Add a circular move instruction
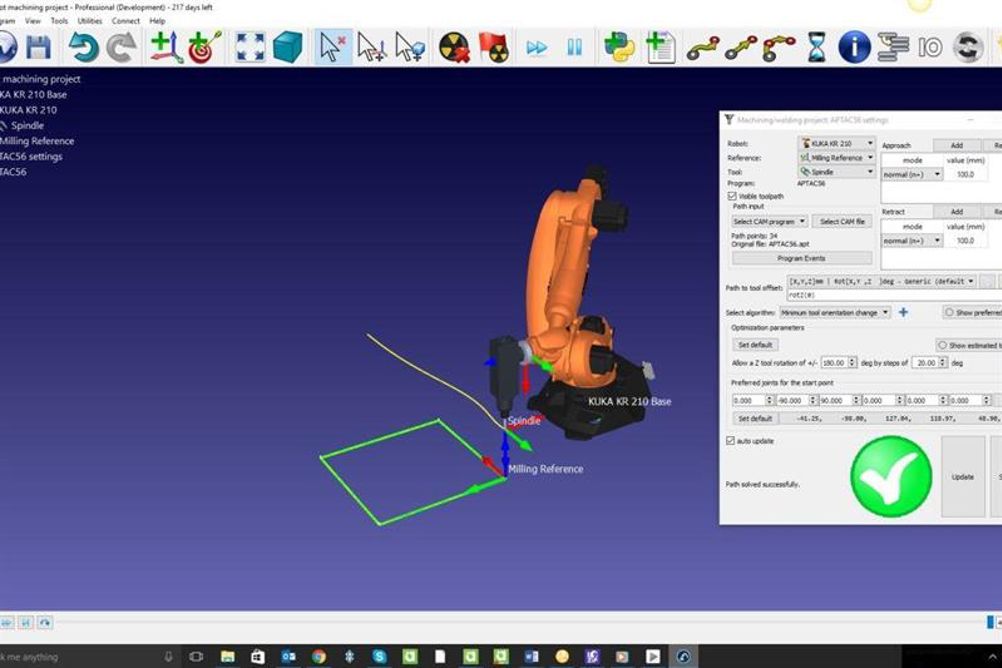Image resolution: width=1002 pixels, height=668 pixels. pyautogui.click(x=780, y=49)
